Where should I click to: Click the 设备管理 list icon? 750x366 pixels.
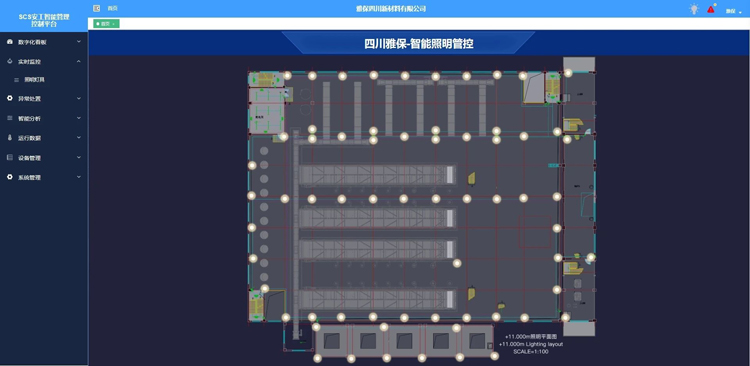coord(10,157)
